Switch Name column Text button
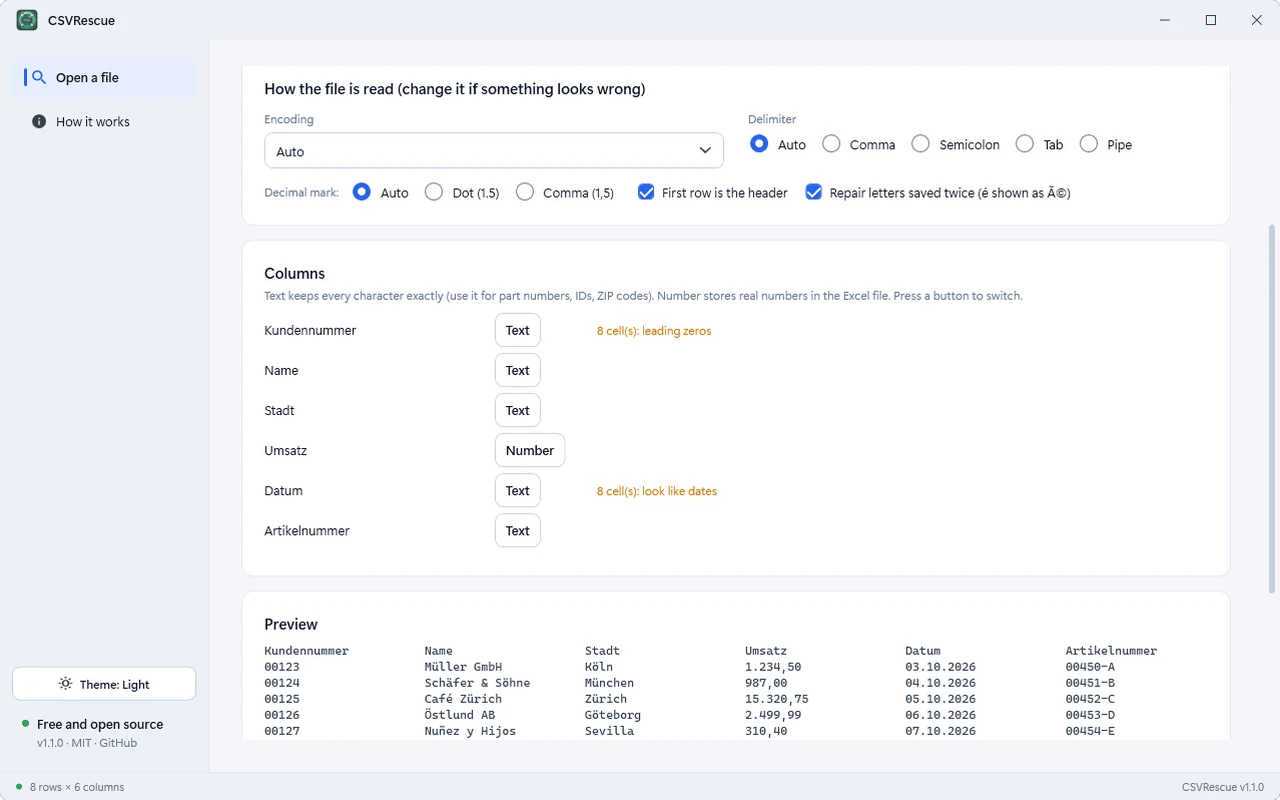 click(518, 370)
